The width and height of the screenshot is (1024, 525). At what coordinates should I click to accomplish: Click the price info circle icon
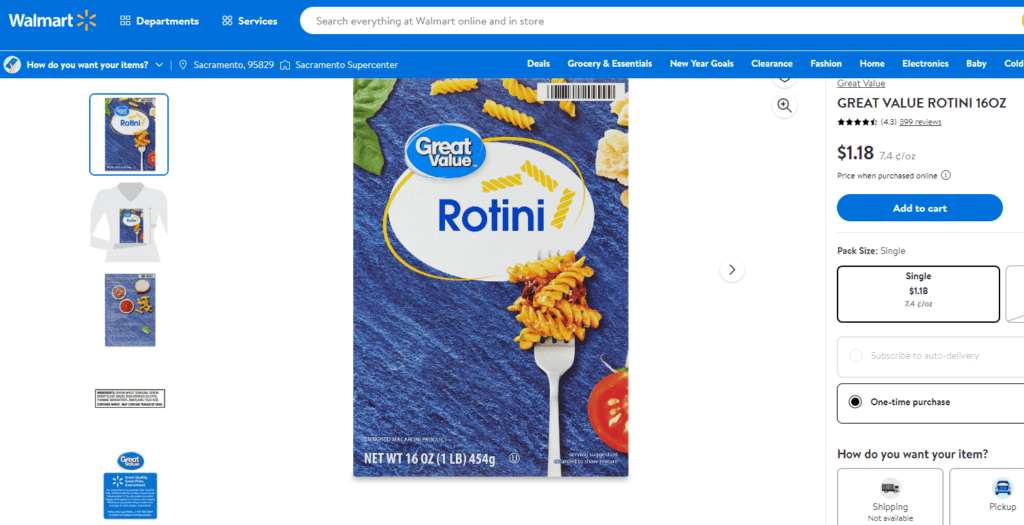946,175
